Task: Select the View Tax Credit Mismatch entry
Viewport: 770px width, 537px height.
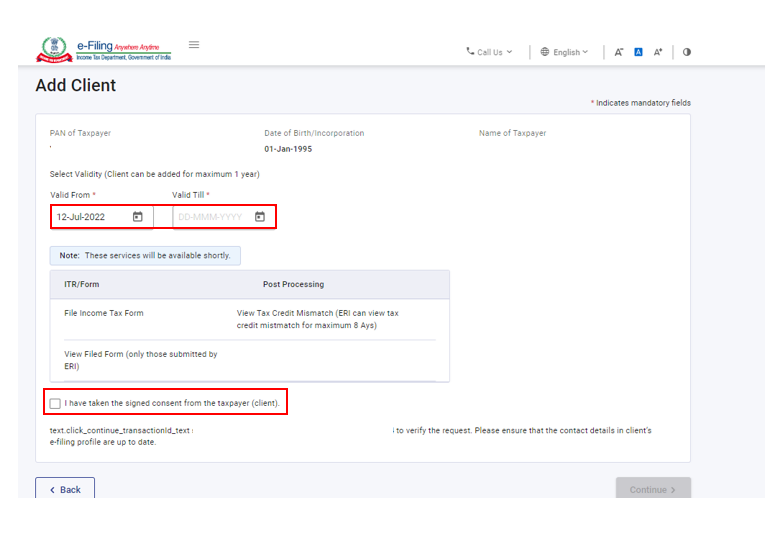Action: 317,319
